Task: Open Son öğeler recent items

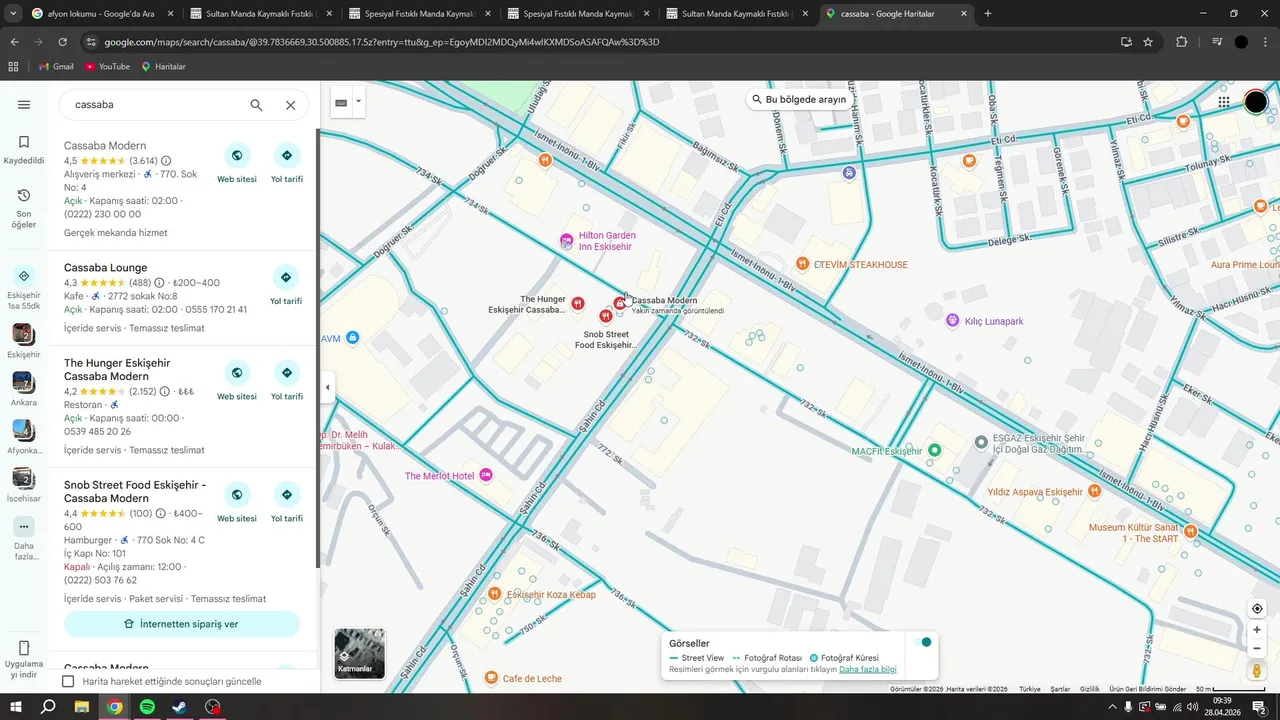Action: click(x=24, y=208)
